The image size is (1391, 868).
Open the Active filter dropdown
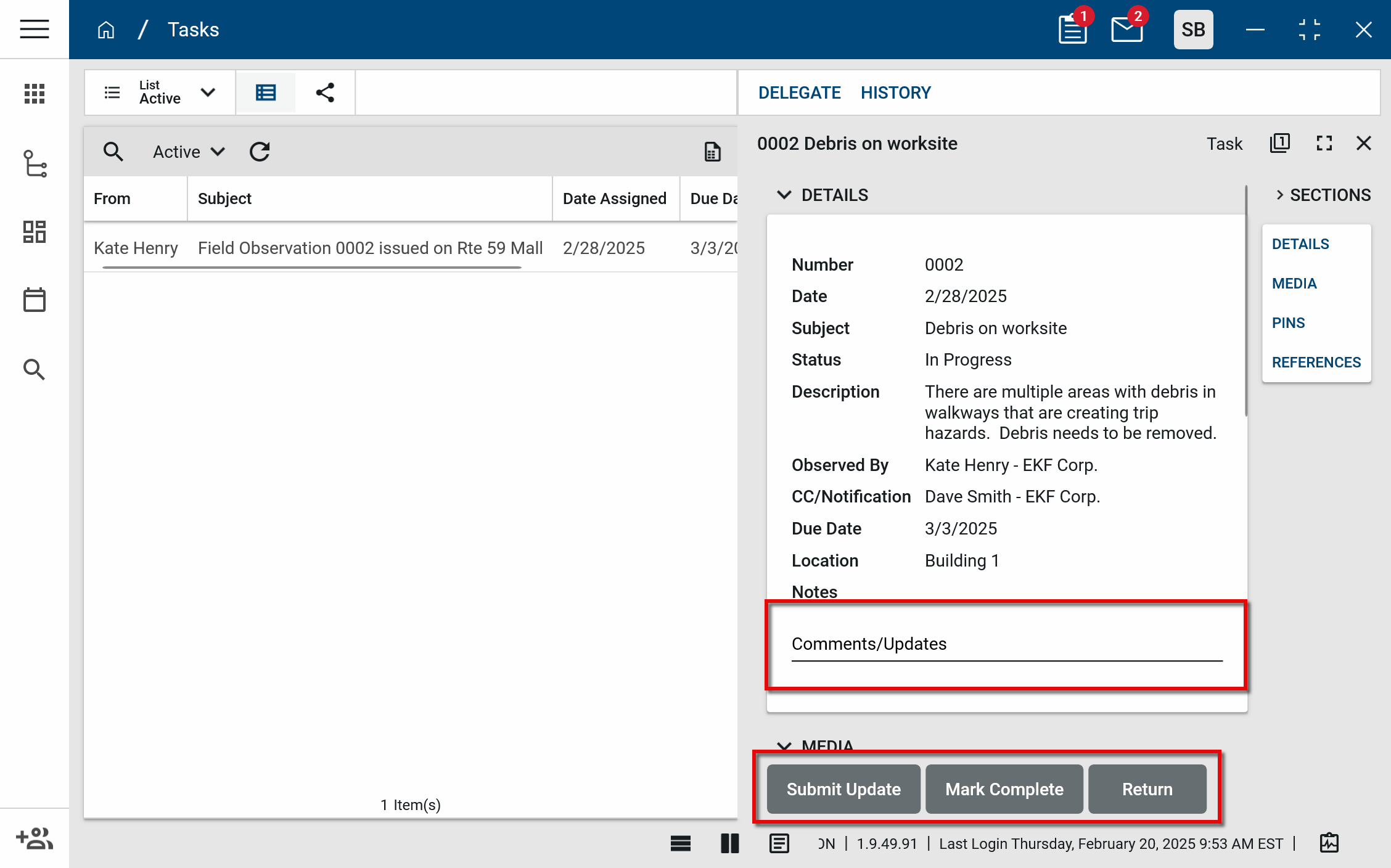coord(189,152)
